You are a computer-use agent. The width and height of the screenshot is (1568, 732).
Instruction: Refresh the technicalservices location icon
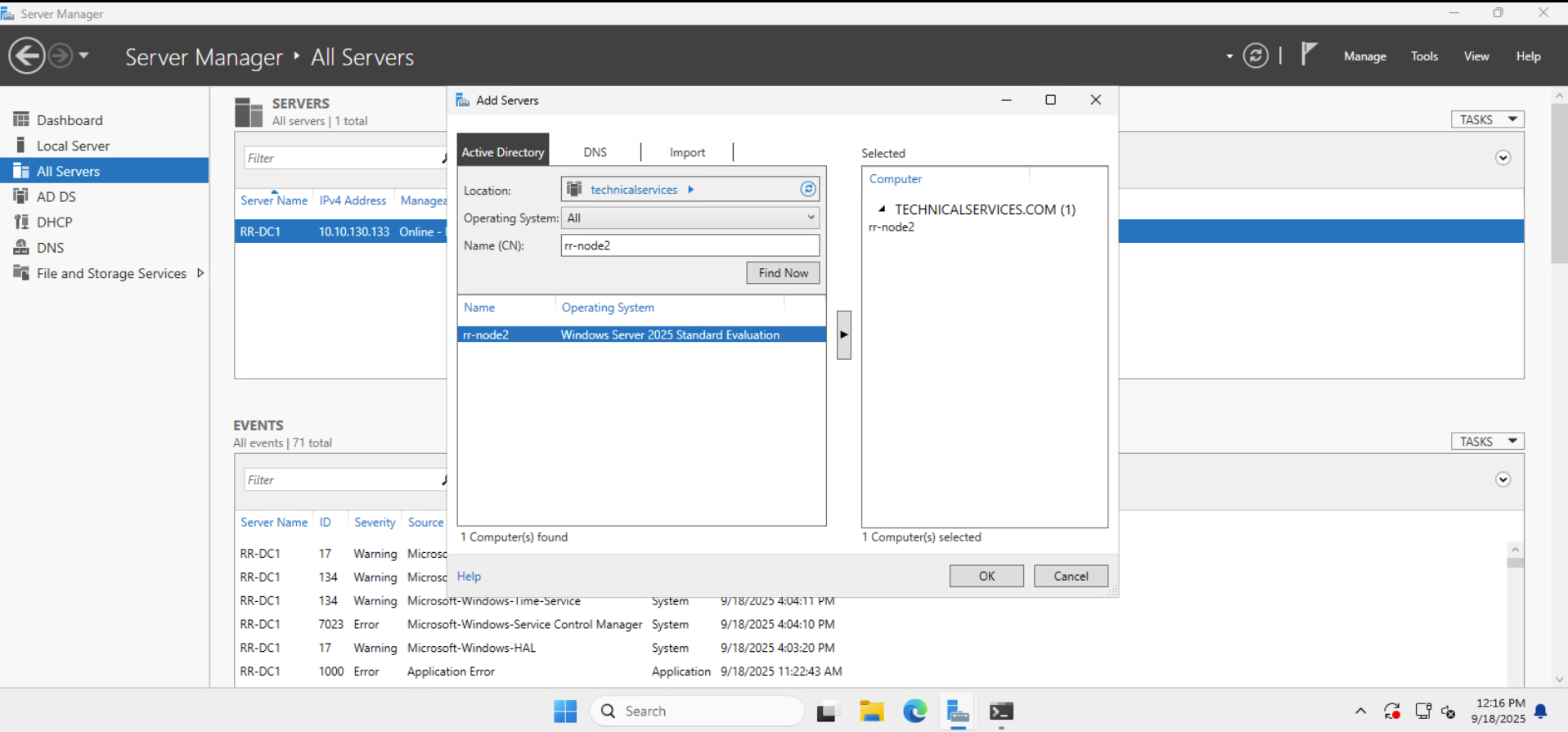coord(808,189)
